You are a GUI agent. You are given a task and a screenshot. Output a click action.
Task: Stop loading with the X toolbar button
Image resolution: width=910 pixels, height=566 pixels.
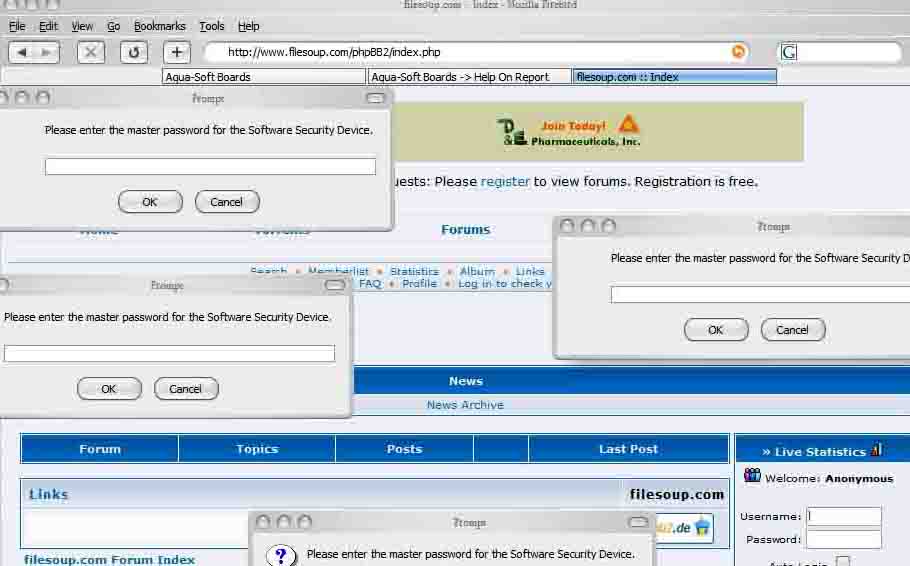pyautogui.click(x=91, y=52)
